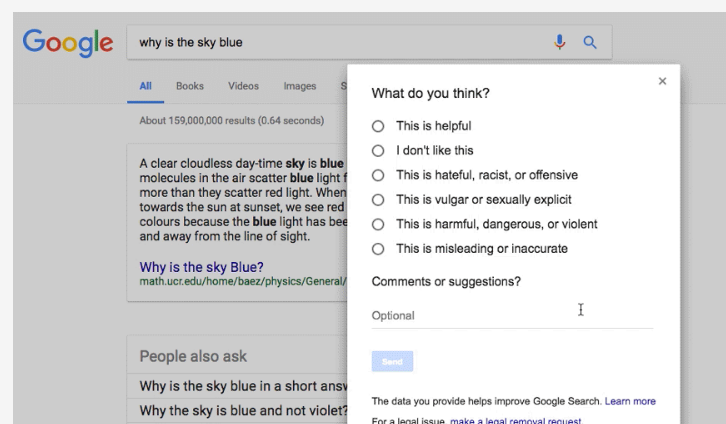Choose "I don't like this" option

[378, 151]
